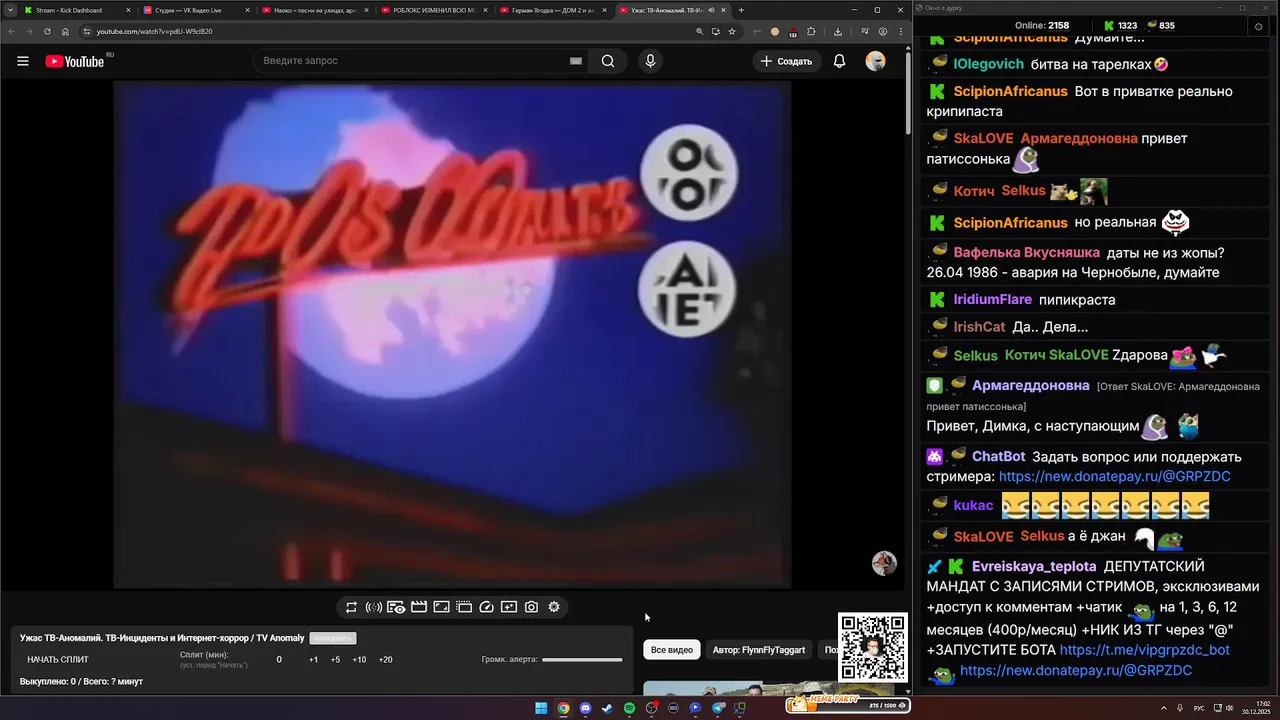Open the donatepay link in ChatBot message
Image resolution: width=1280 pixels, height=720 pixels.
1115,477
